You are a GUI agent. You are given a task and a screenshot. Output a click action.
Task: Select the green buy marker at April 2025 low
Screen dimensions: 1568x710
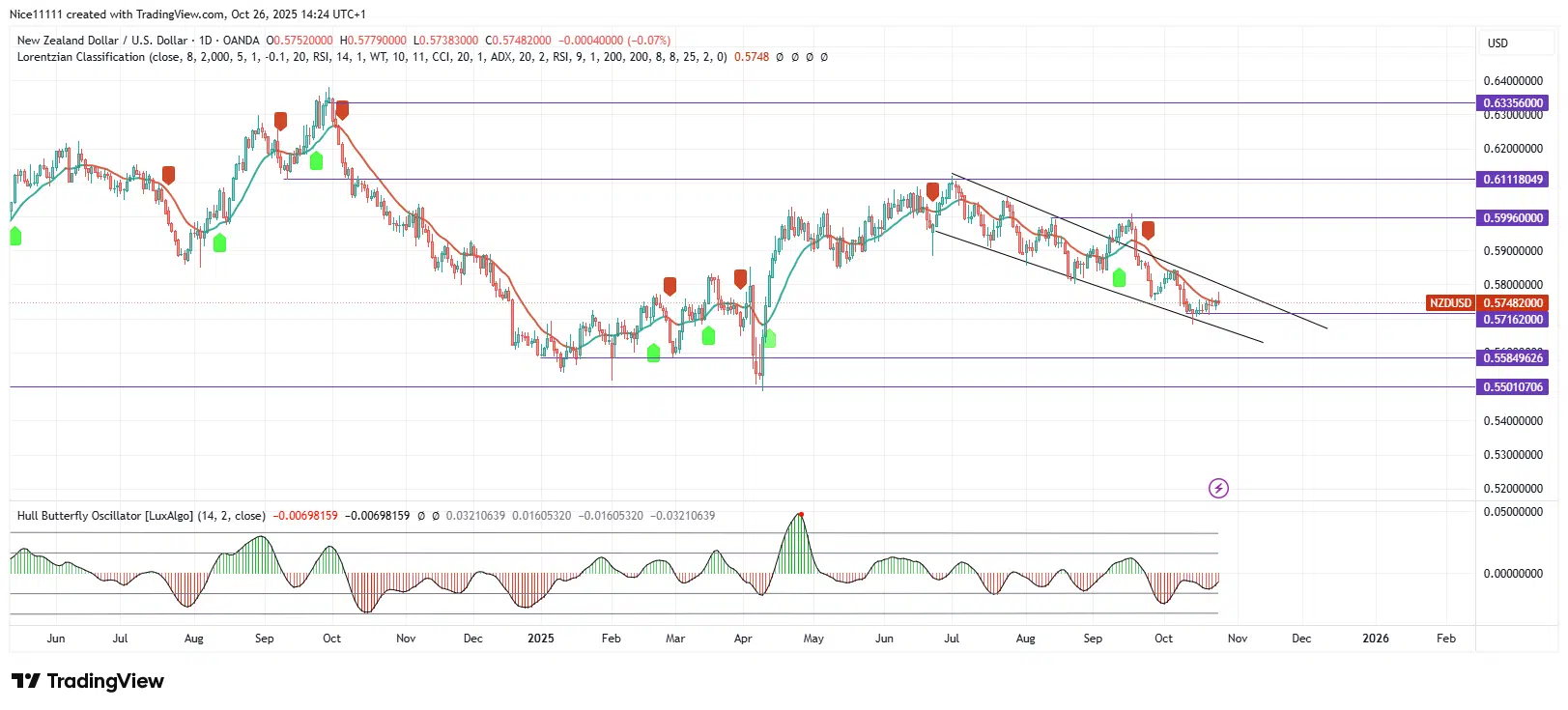point(769,338)
